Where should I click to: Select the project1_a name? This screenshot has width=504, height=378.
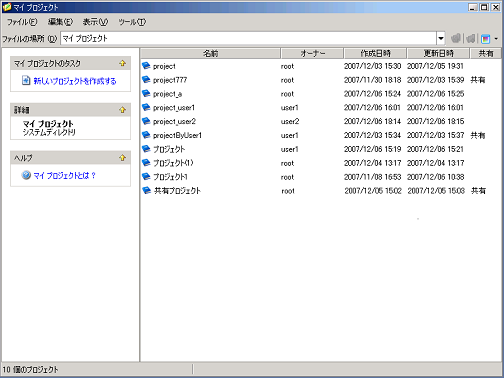(x=167, y=94)
